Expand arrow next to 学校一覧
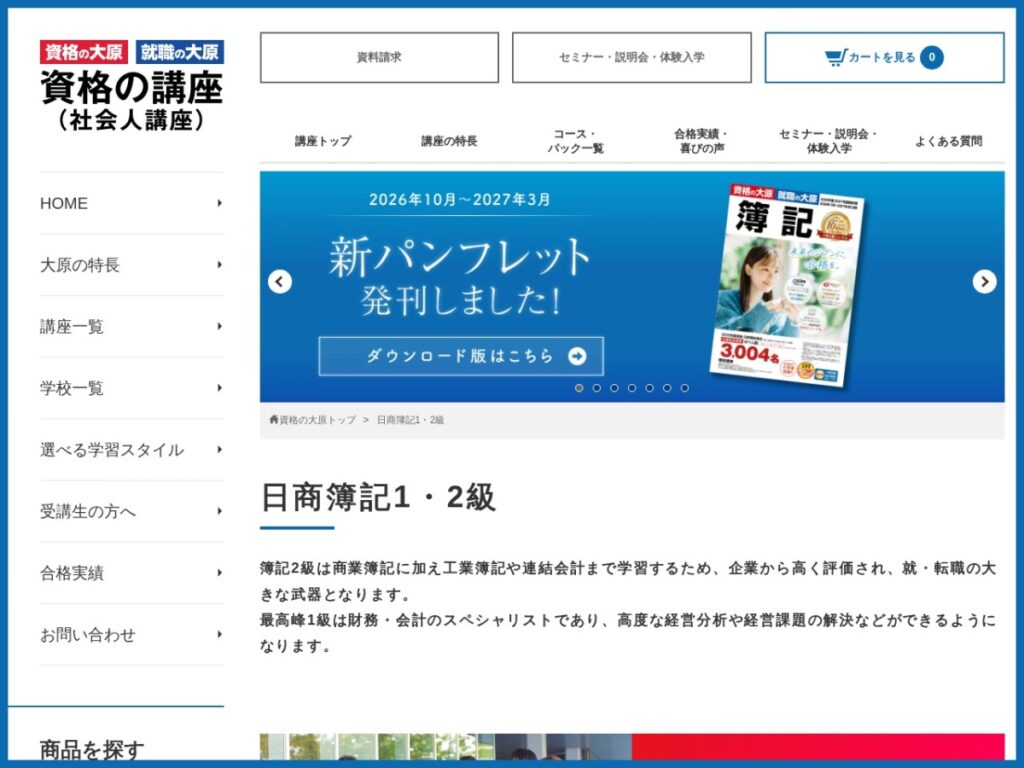The image size is (1024, 768). tap(219, 388)
